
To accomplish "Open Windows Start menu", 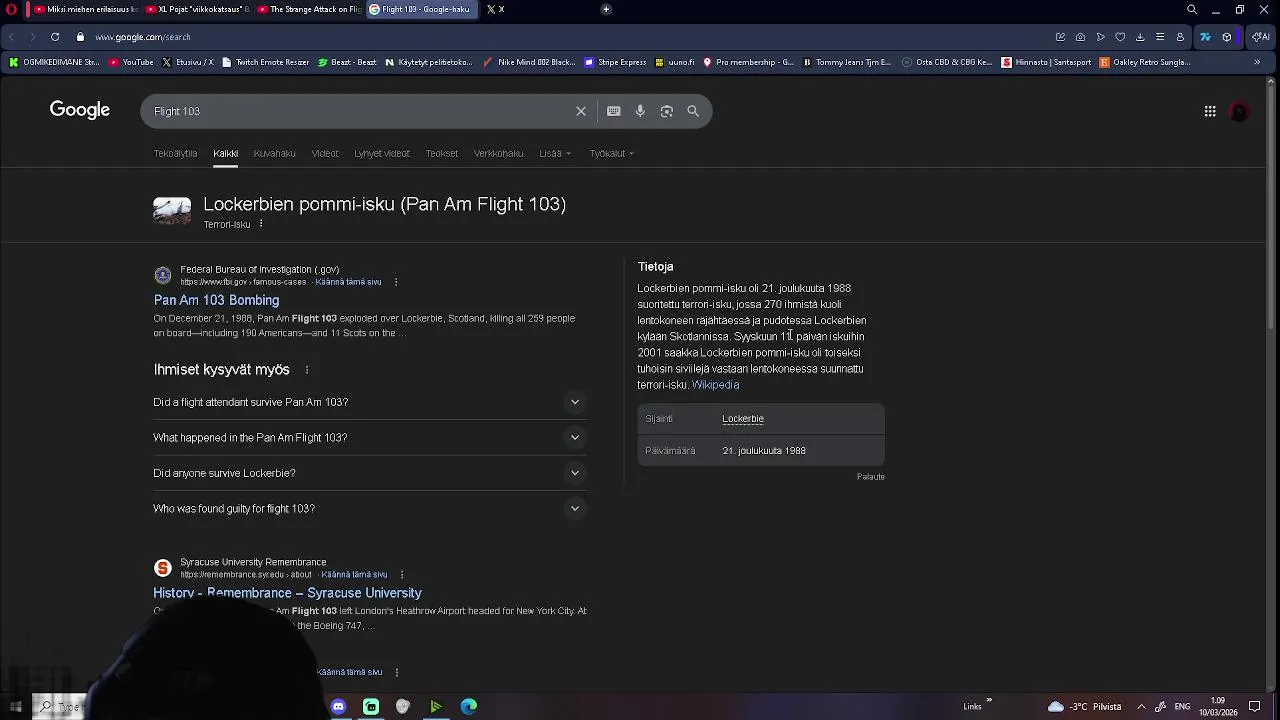I will tap(15, 706).
